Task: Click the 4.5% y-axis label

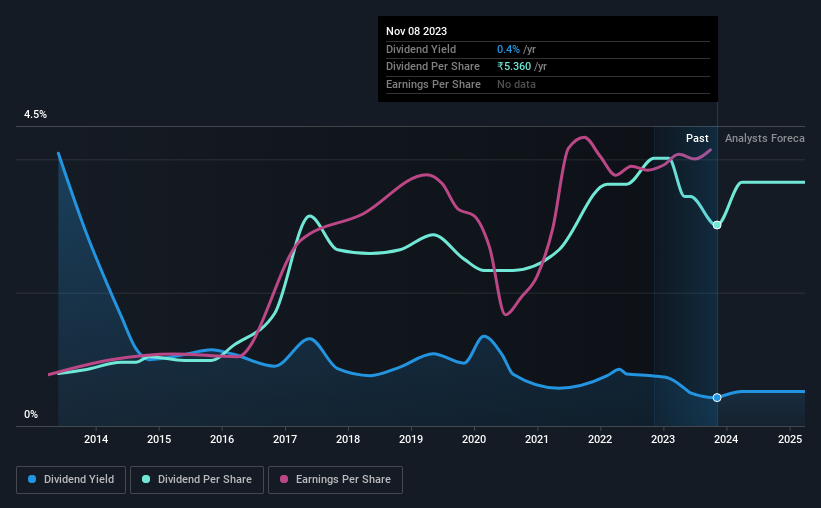Action: click(x=35, y=115)
